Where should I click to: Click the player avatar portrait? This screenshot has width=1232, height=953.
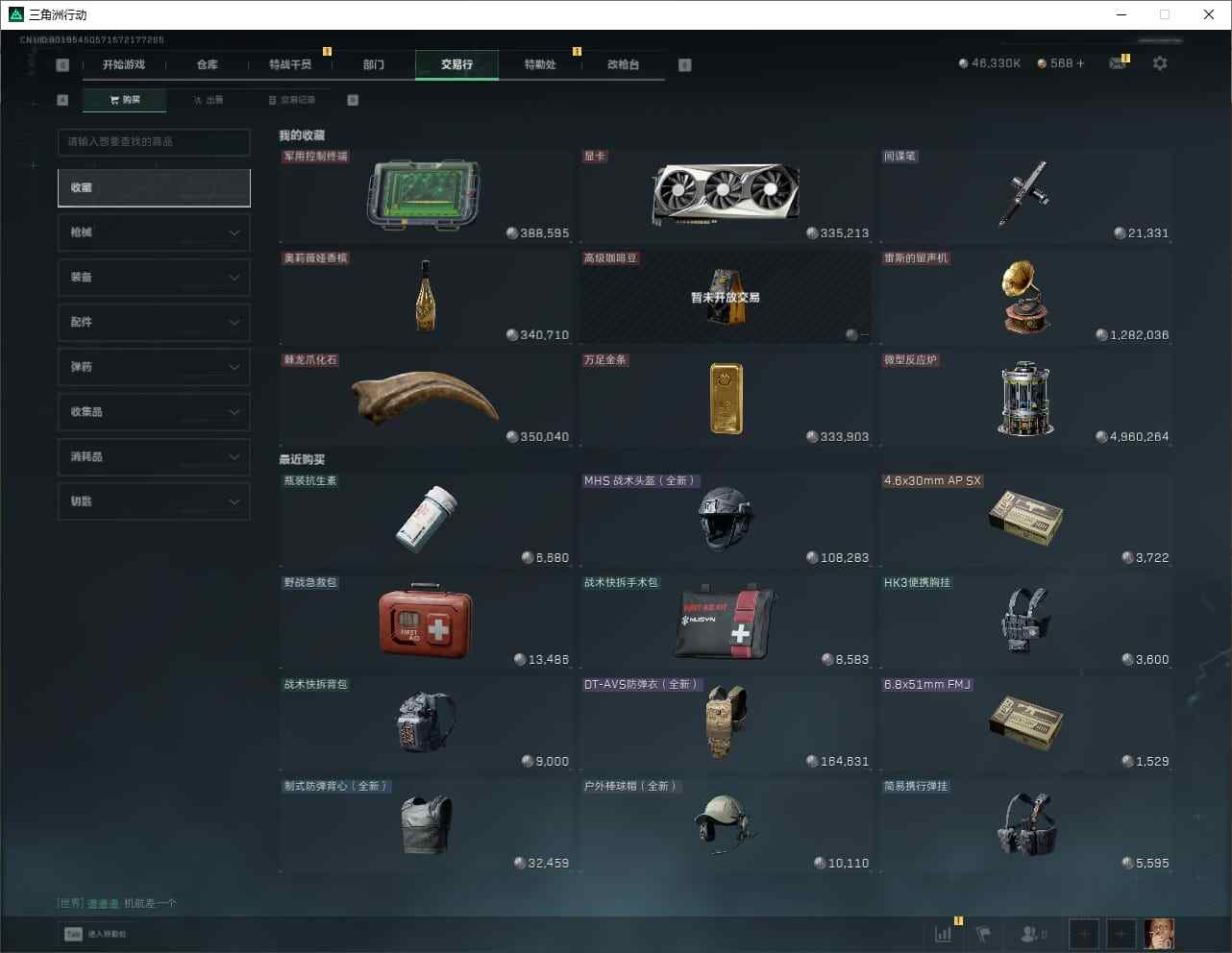tap(1159, 933)
